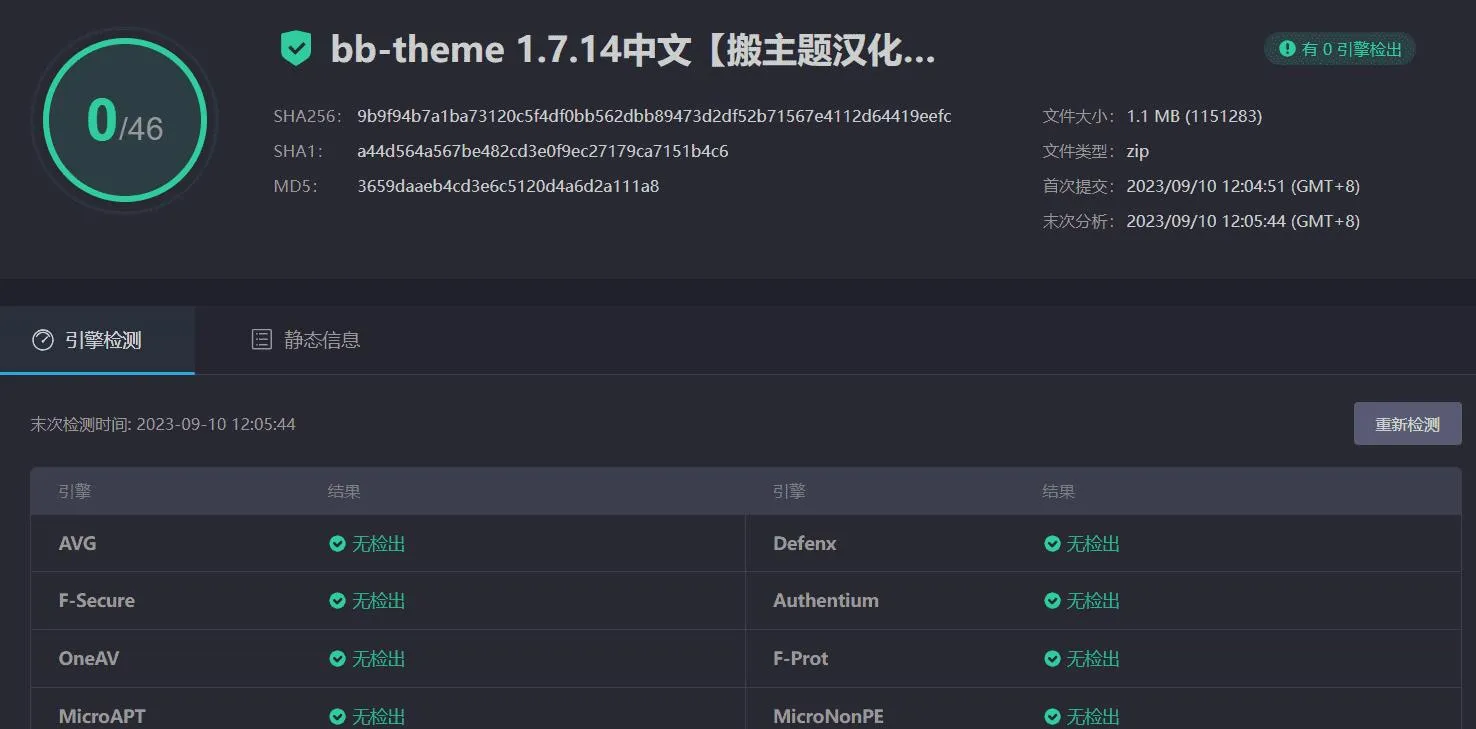Click the MicroNonPE green check icon

[x=1052, y=717]
